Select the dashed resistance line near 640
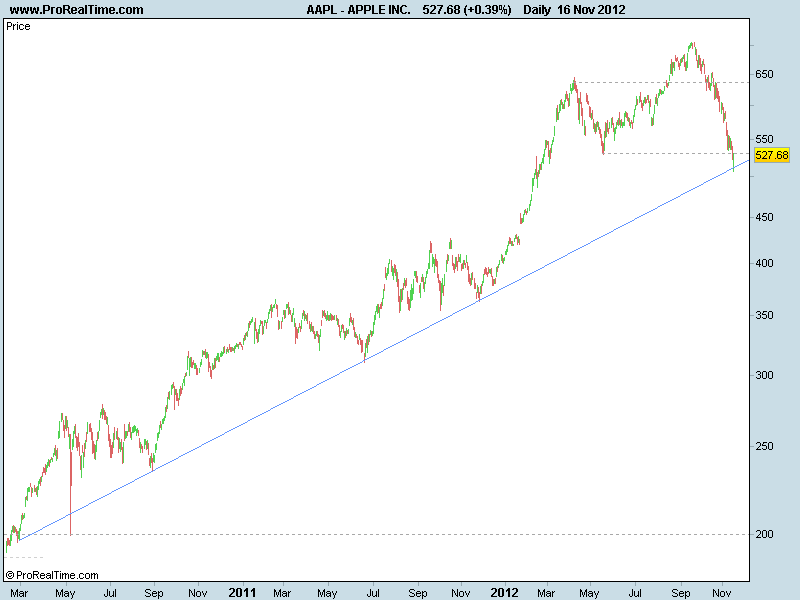 662,82
